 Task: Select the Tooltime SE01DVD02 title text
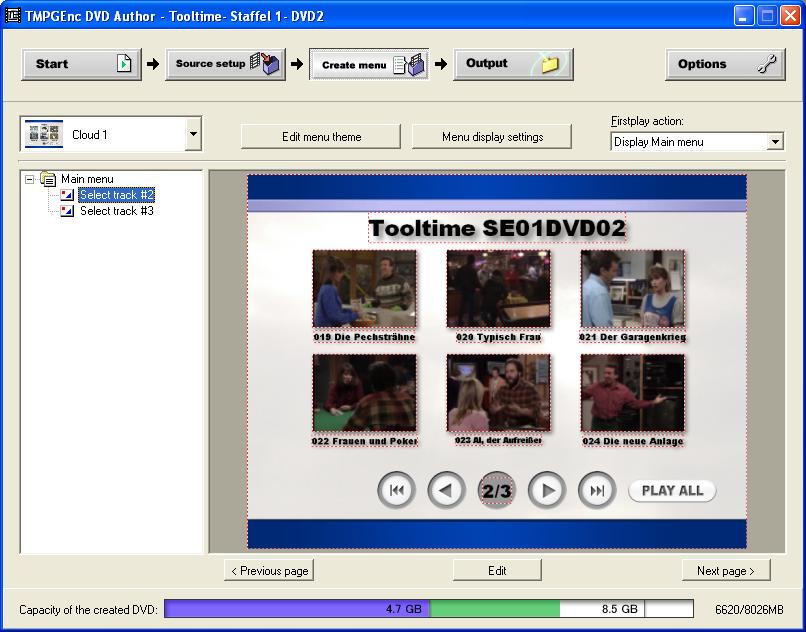497,228
